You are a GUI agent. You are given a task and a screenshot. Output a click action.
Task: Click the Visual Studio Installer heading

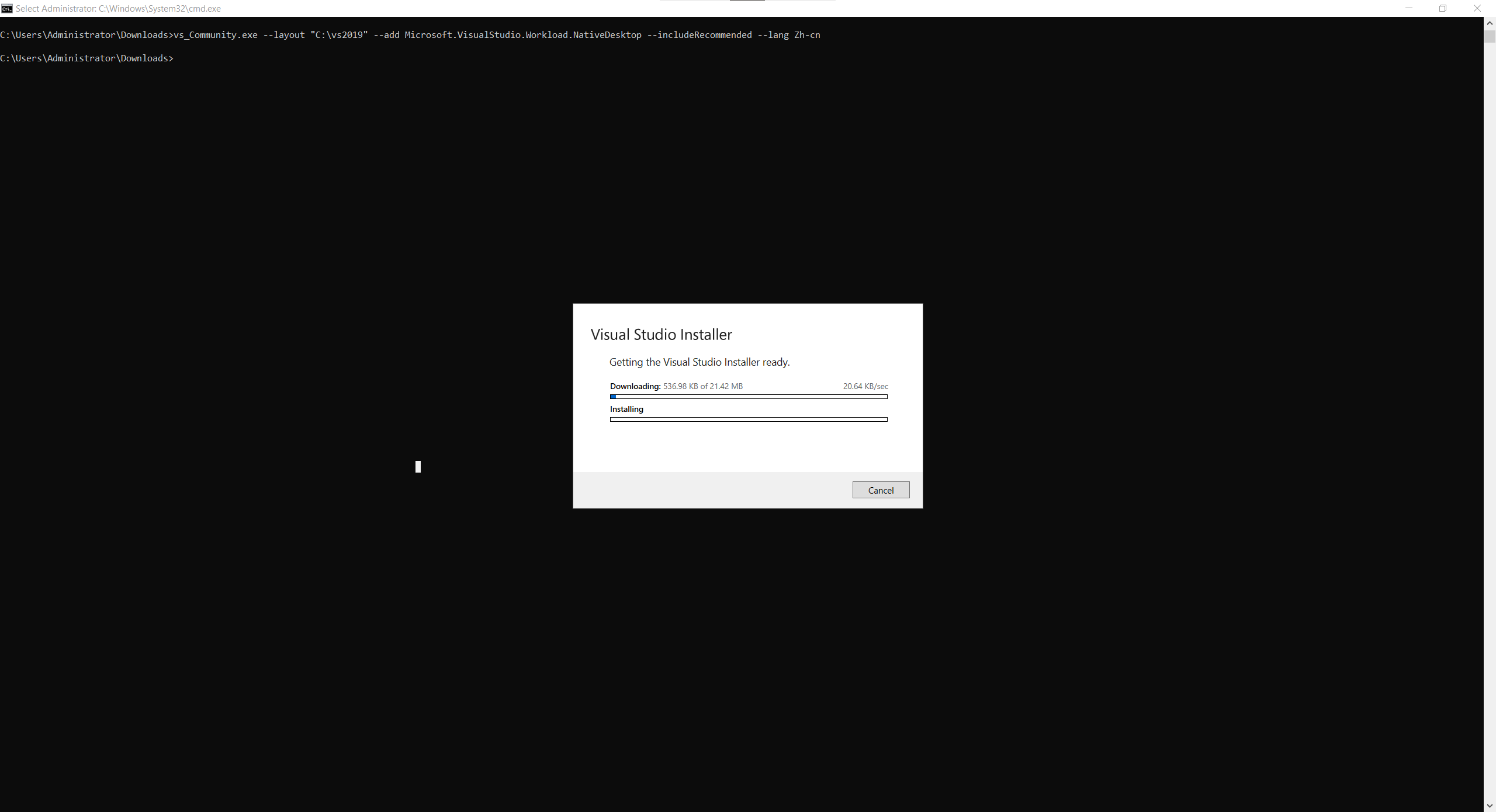tap(661, 335)
